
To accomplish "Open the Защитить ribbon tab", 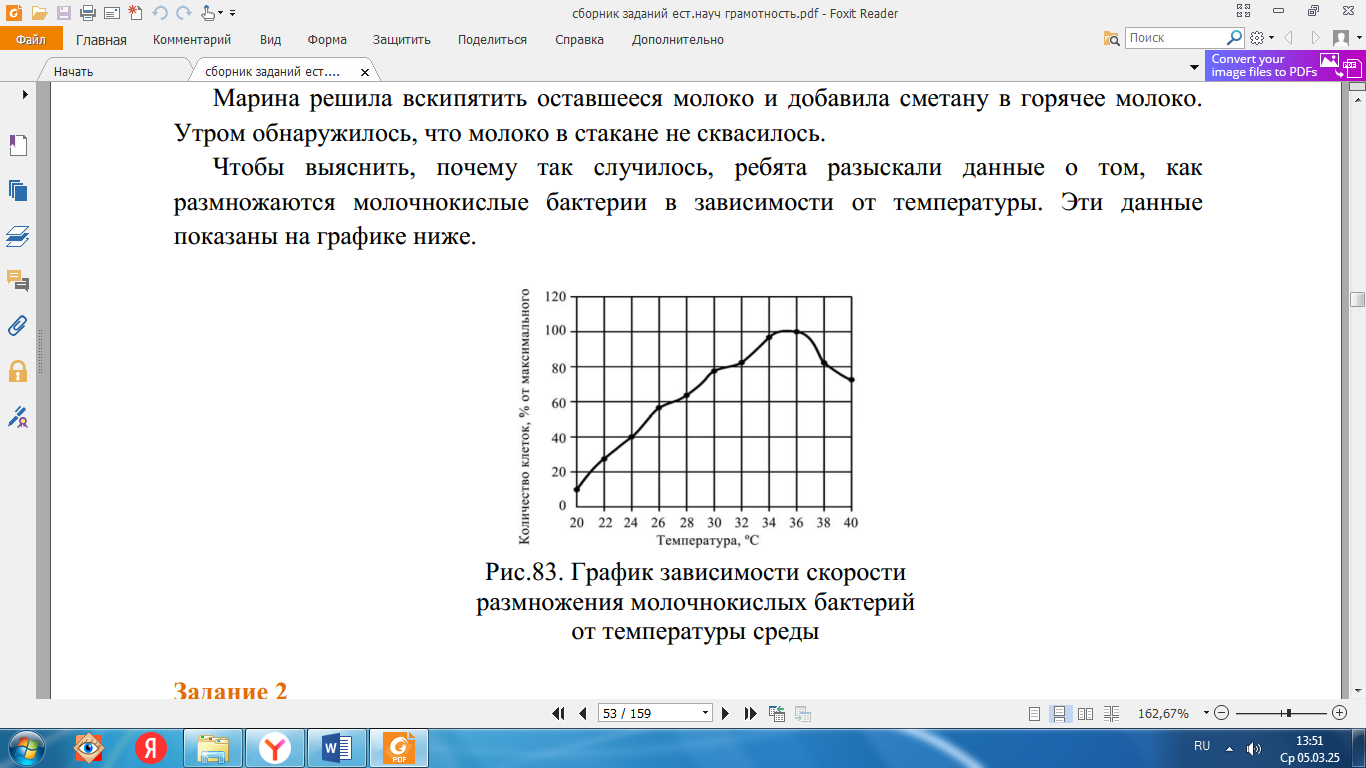I will [402, 40].
